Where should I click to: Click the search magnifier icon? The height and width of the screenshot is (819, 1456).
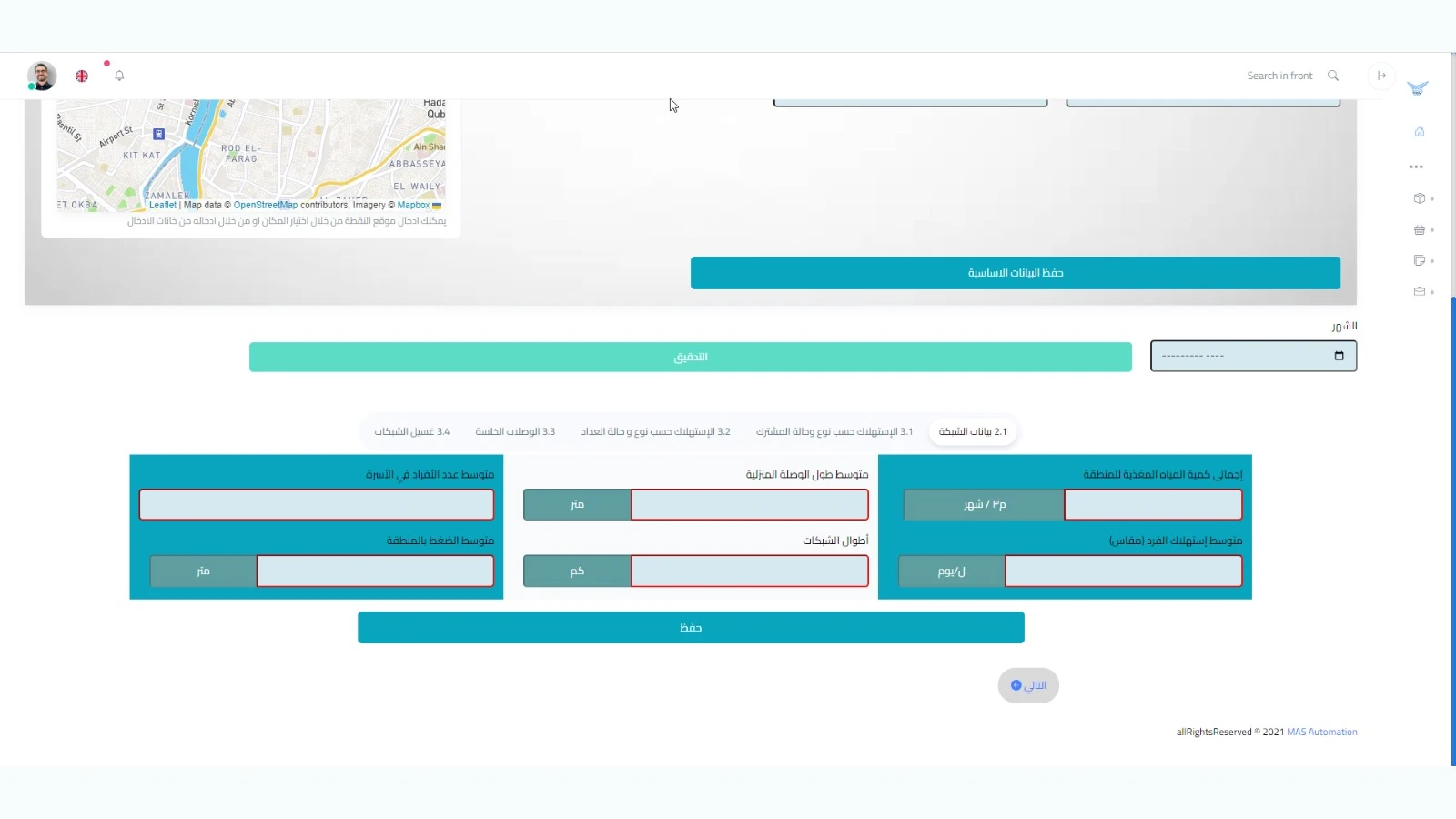[1333, 76]
